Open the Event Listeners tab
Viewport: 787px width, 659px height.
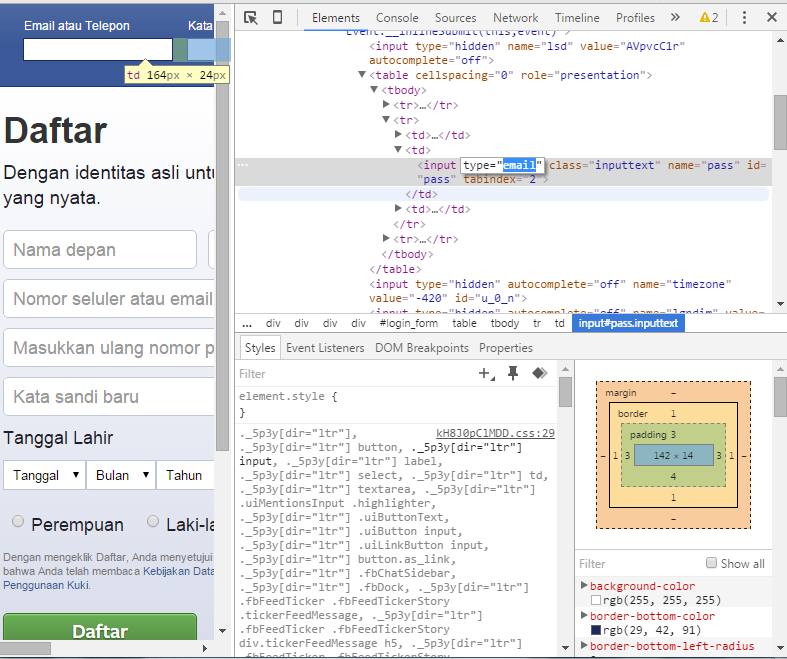(325, 348)
